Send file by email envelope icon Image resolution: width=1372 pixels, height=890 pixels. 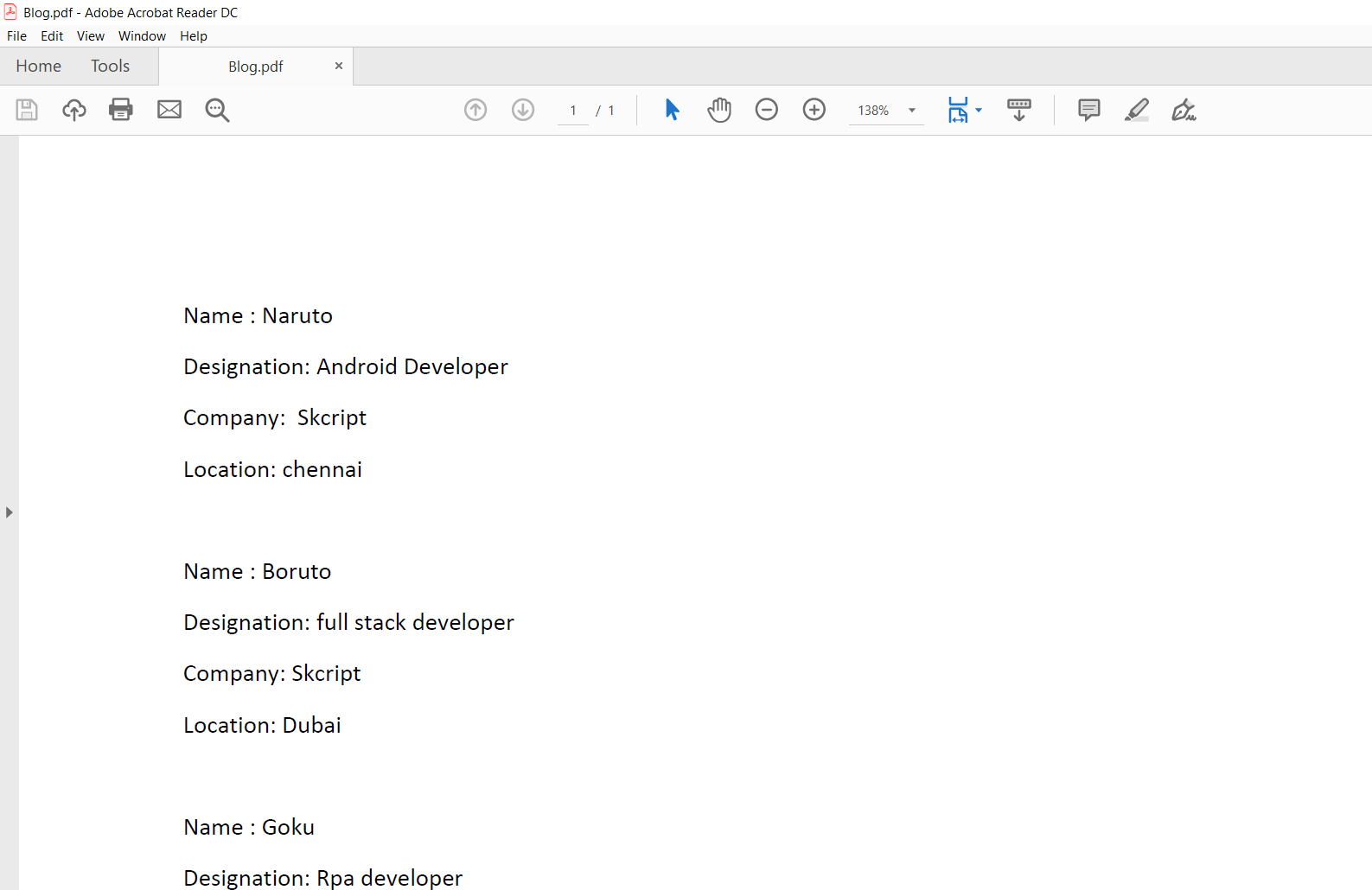[169, 110]
